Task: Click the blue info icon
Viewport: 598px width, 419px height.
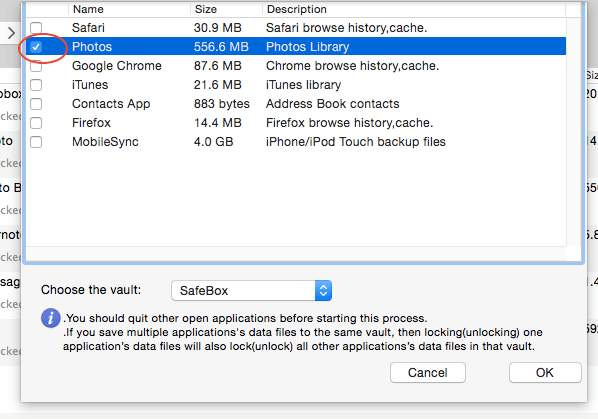Action: [50, 318]
